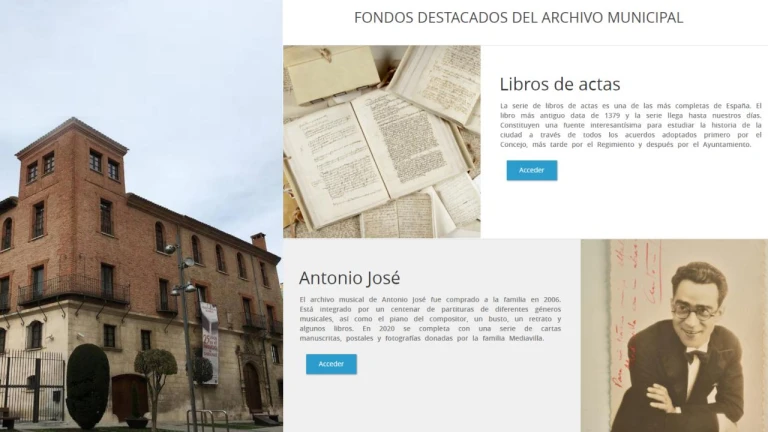Click the Acceder button under Libros de actas

531,170
